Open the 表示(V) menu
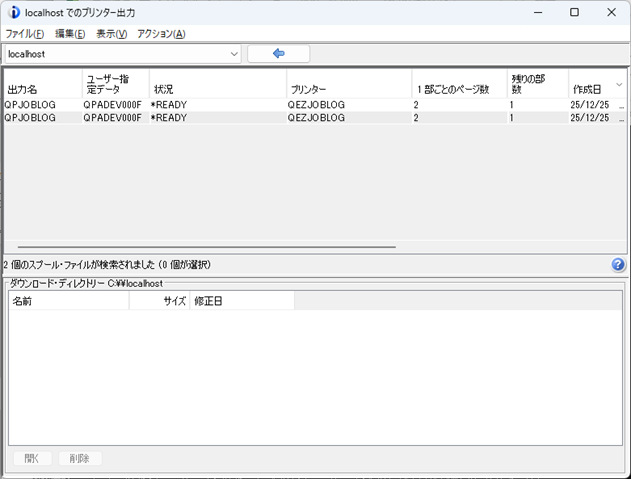The image size is (631, 479). click(x=111, y=34)
